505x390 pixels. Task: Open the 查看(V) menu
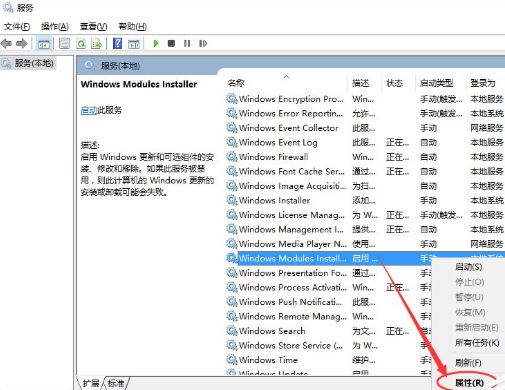pos(93,26)
